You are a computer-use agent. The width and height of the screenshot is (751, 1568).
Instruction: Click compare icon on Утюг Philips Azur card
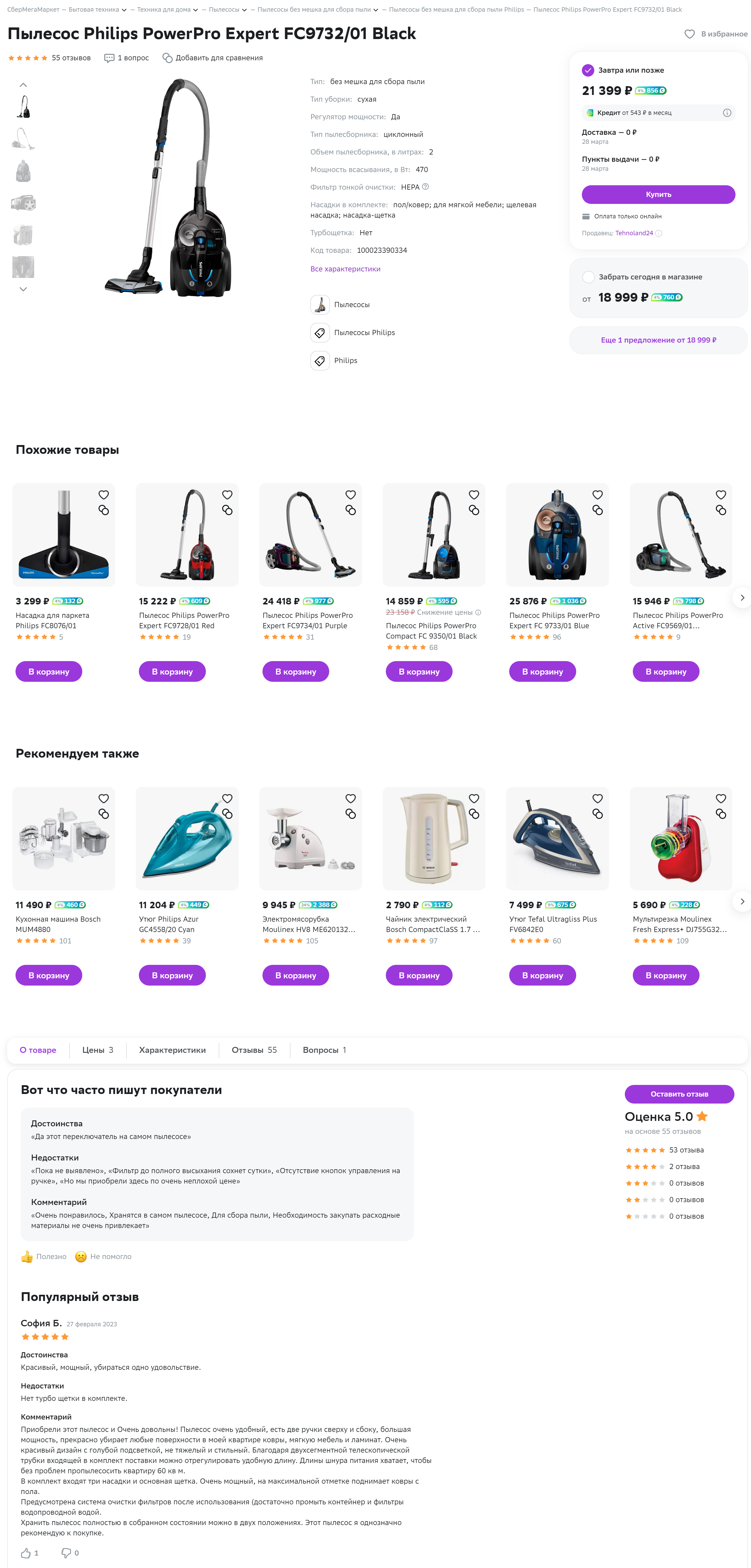coord(227,814)
